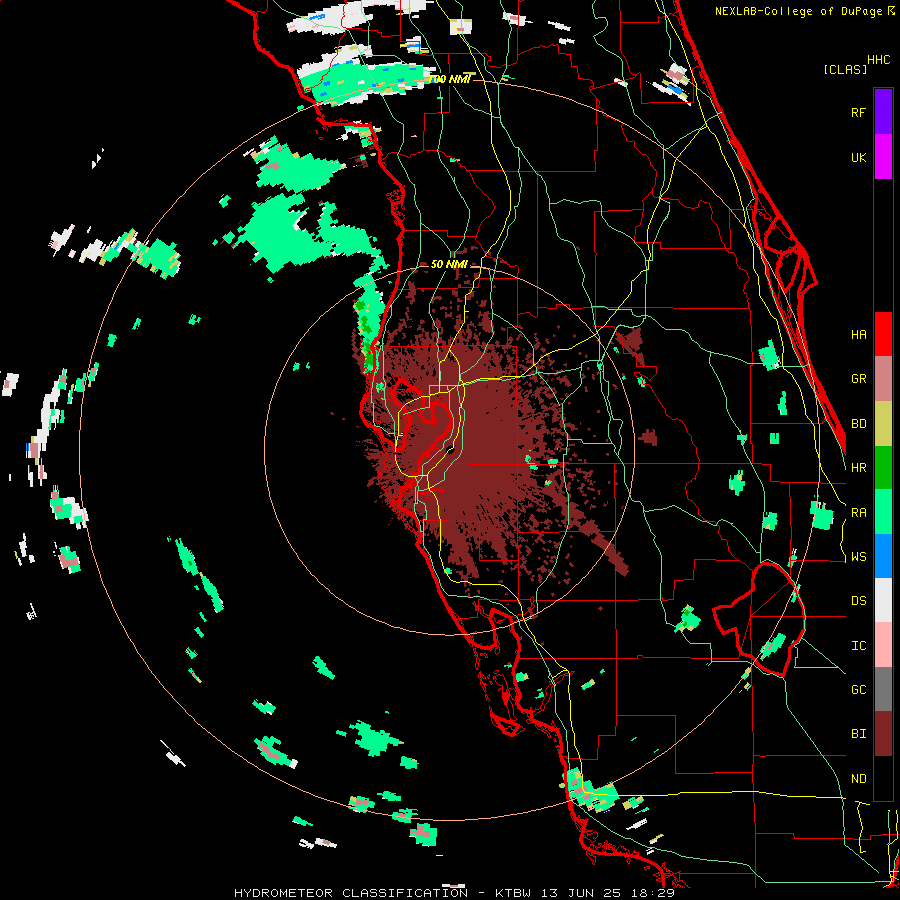Screen dimensions: 900x900
Task: Select the IC pink legend swatch
Action: point(883,645)
